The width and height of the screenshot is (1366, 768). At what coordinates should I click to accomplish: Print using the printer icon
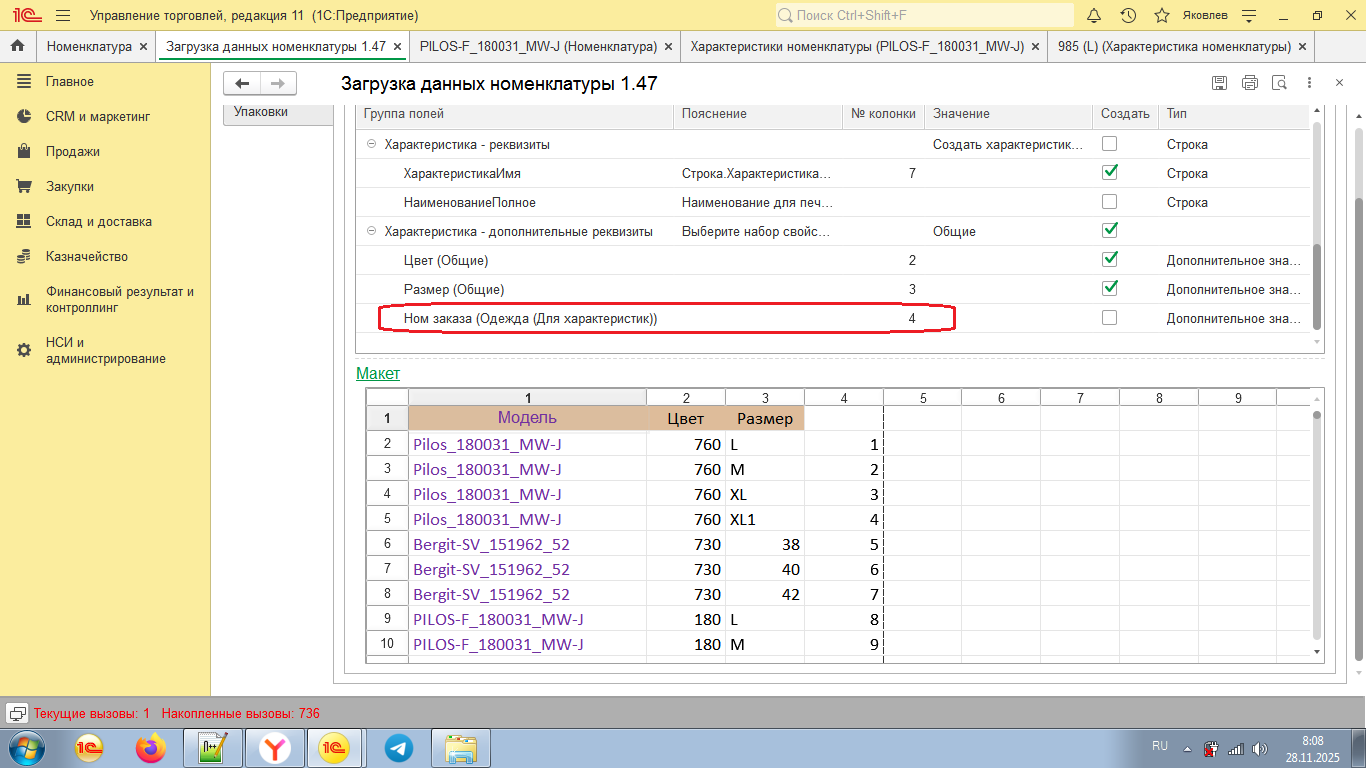point(1249,83)
